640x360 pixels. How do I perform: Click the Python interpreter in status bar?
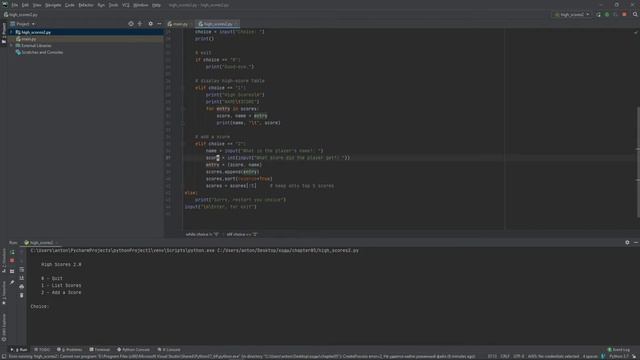click(620, 357)
